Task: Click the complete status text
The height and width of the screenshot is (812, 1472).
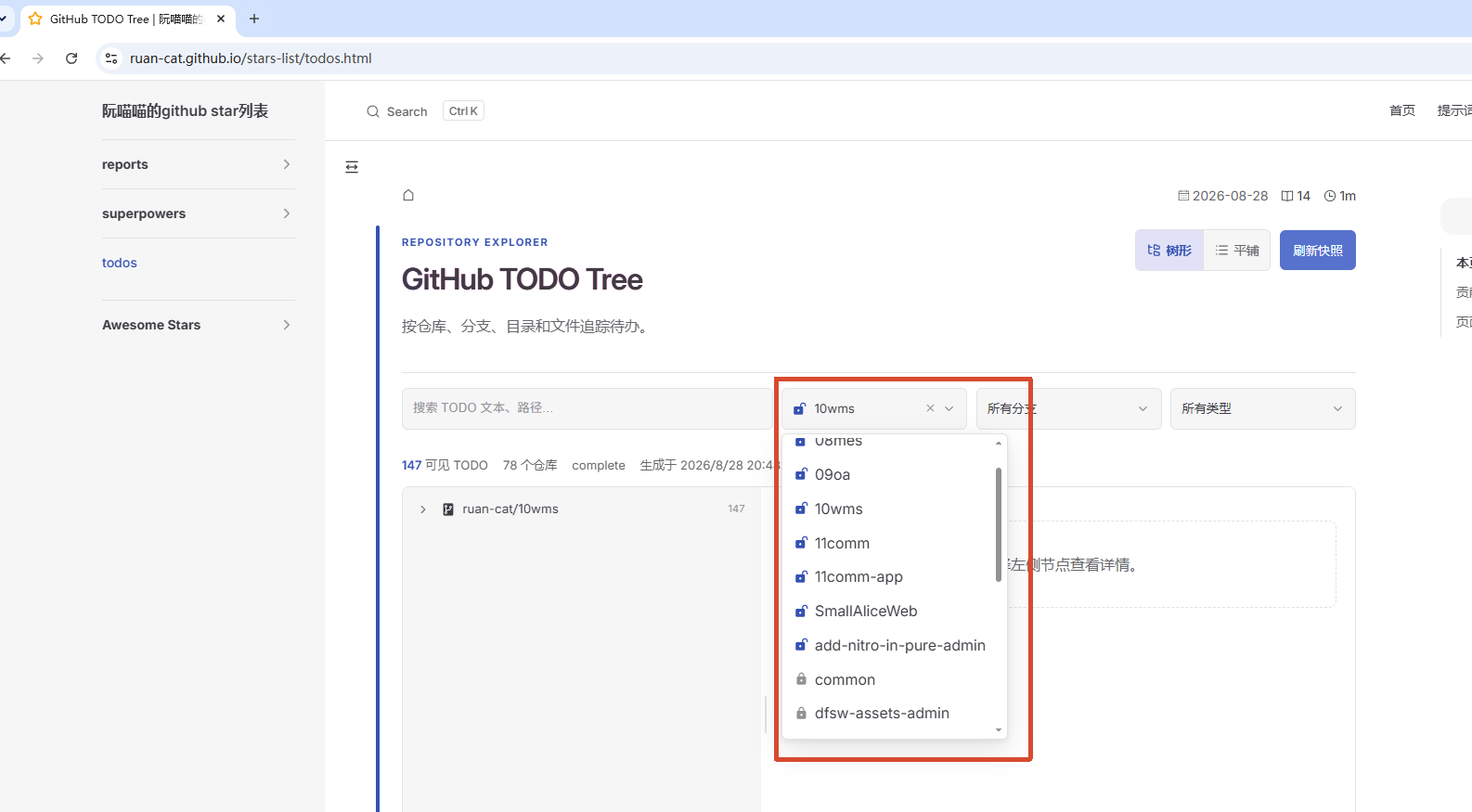Action: pyautogui.click(x=599, y=465)
